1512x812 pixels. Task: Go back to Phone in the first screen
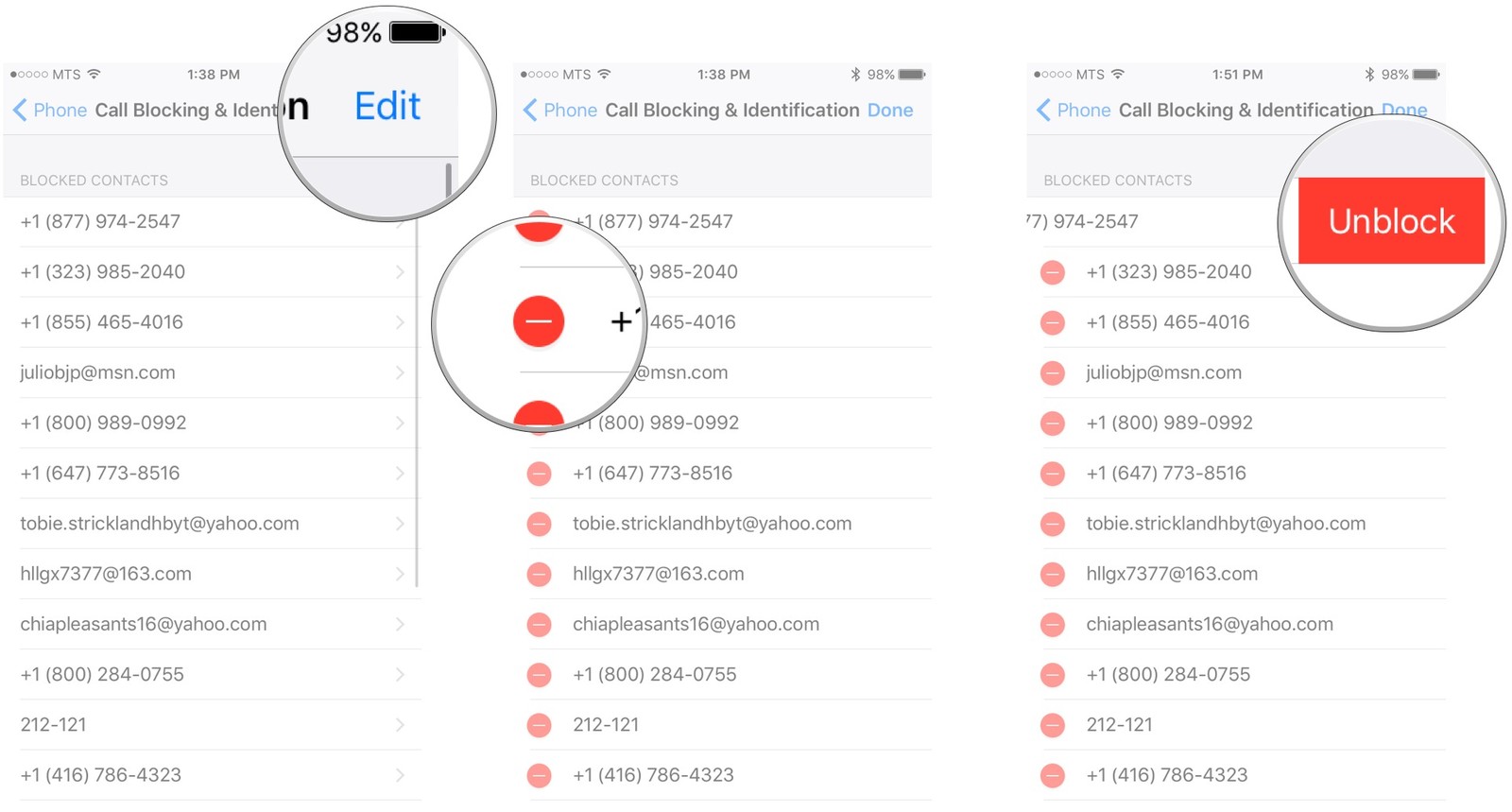[x=51, y=111]
